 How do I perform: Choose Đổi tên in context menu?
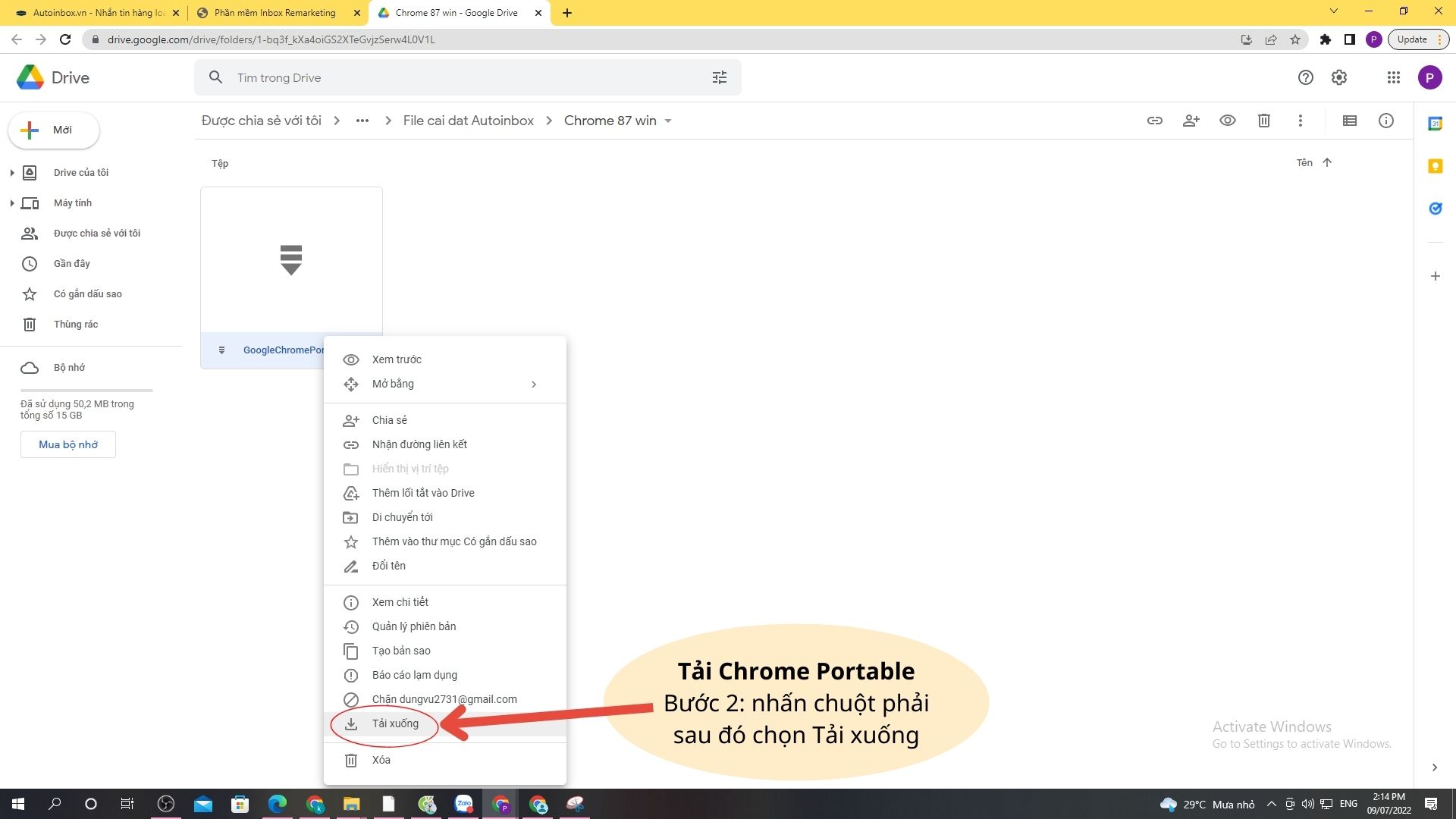tap(388, 566)
